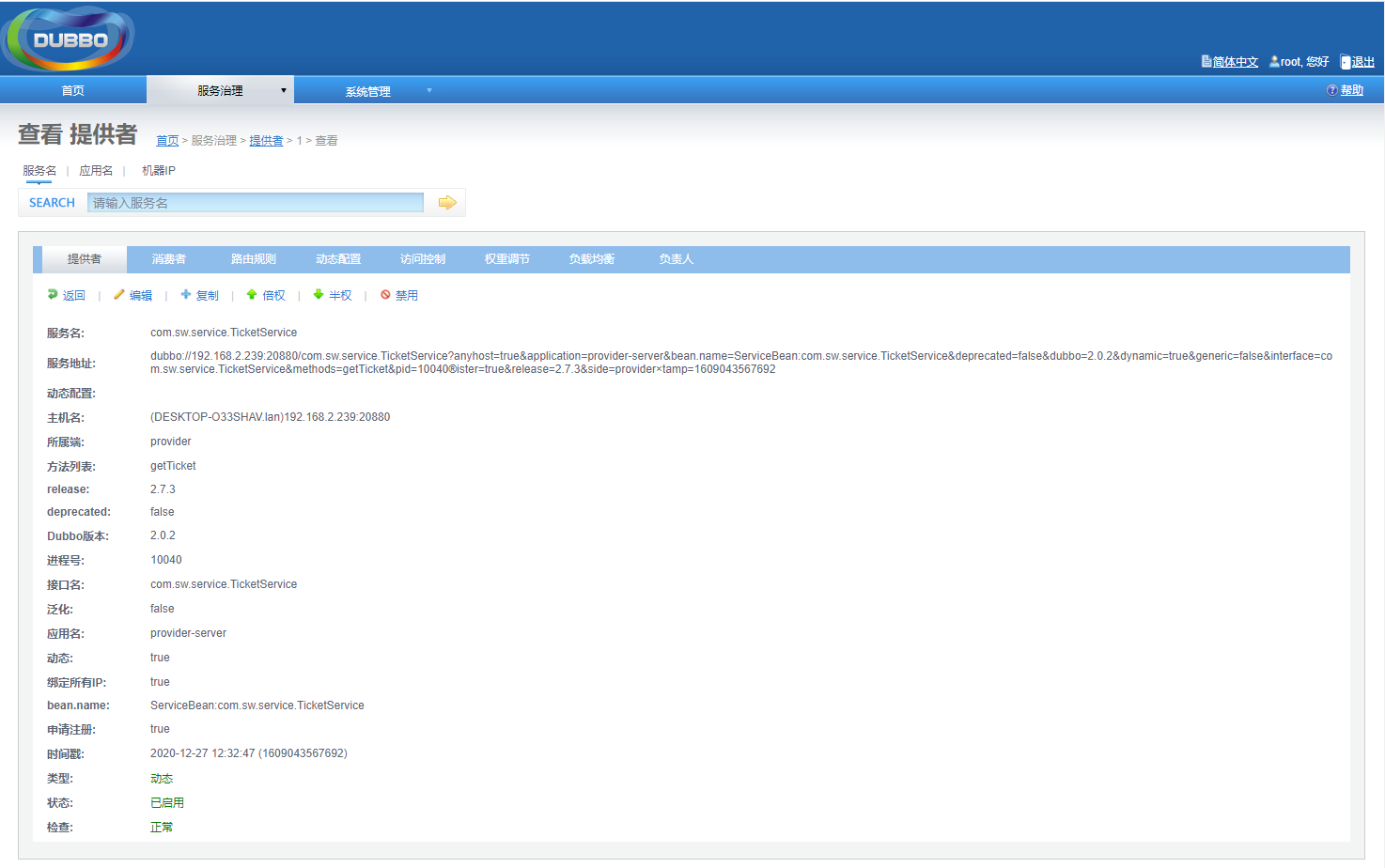The height and width of the screenshot is (868, 1385).
Task: Expand the 系统管理 dropdown arrow
Action: tap(429, 90)
